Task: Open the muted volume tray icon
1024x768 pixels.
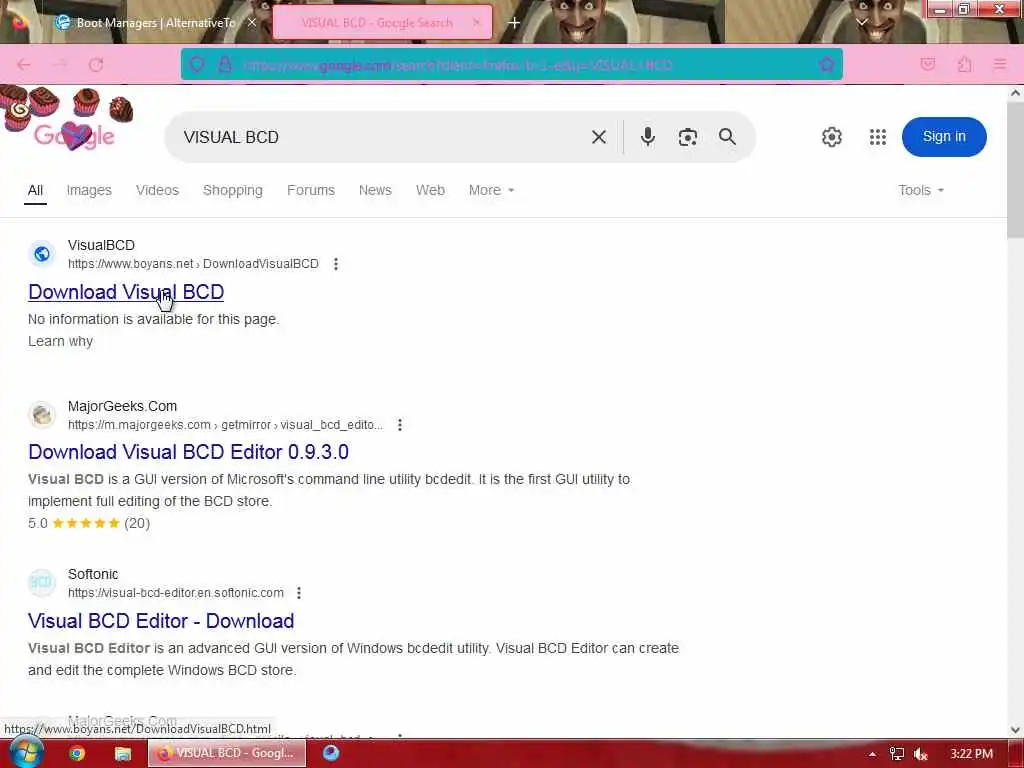Action: (x=921, y=754)
